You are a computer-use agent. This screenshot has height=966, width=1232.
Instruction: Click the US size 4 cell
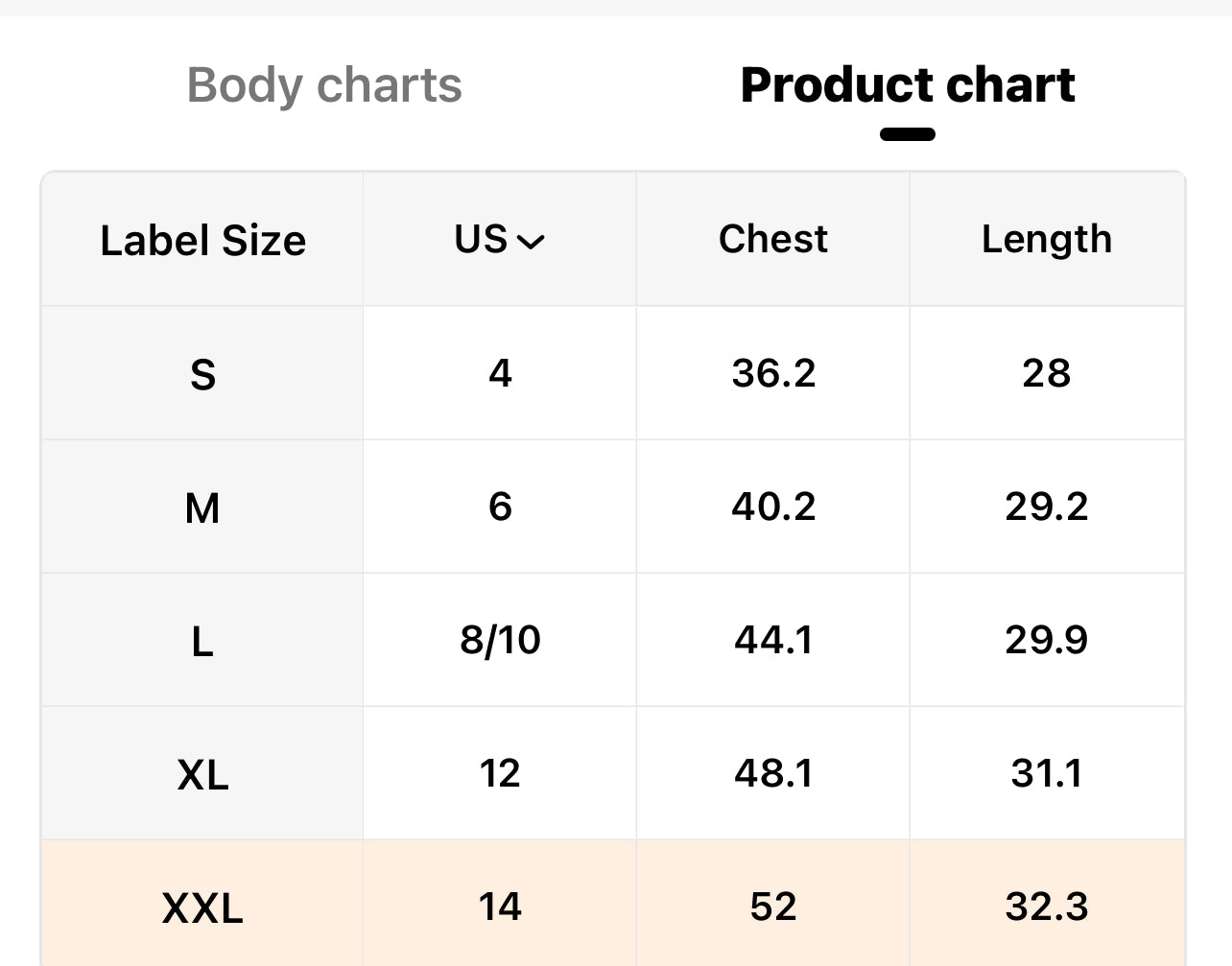pos(500,373)
